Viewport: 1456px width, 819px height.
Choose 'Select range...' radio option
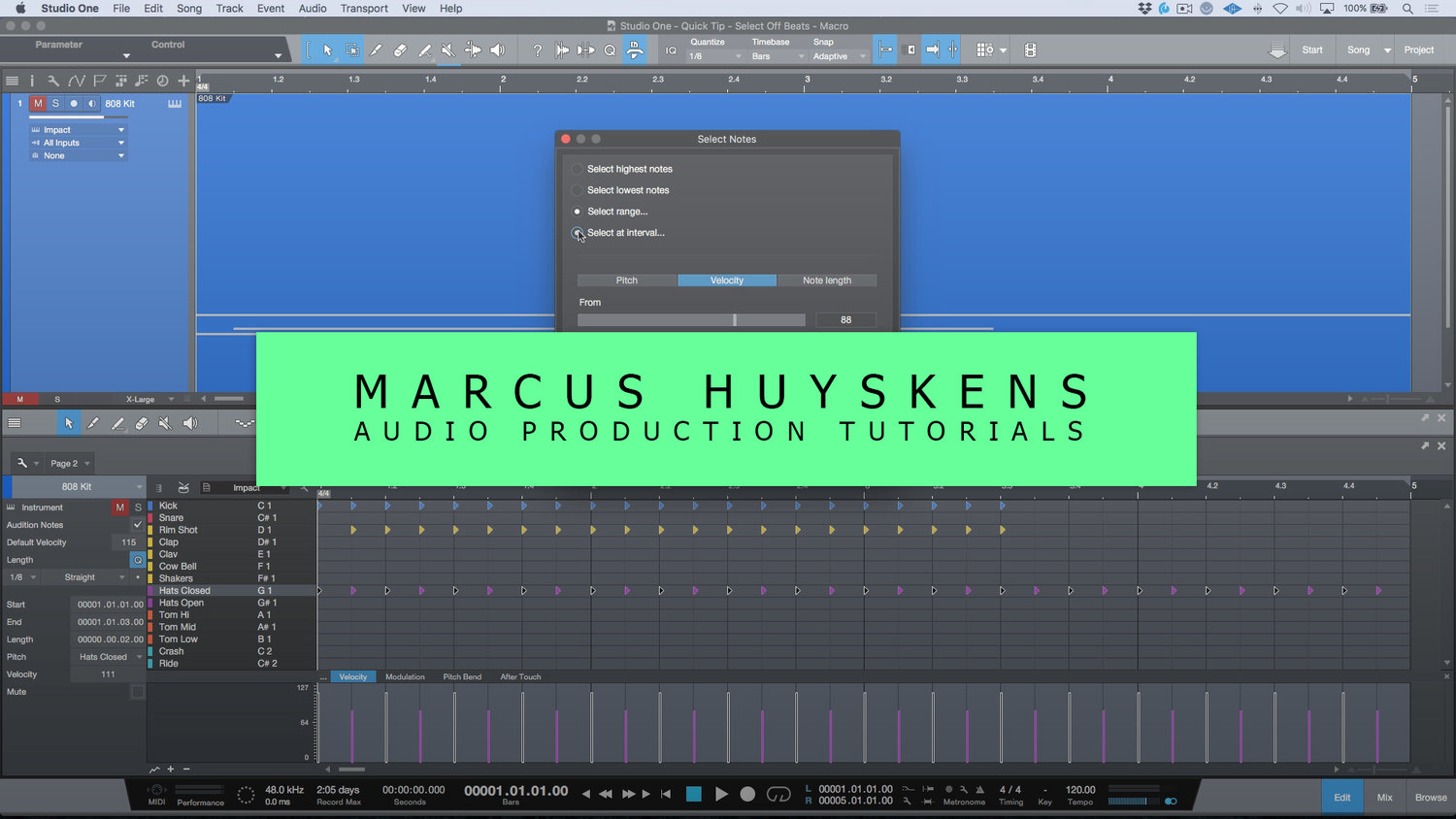coord(578,212)
